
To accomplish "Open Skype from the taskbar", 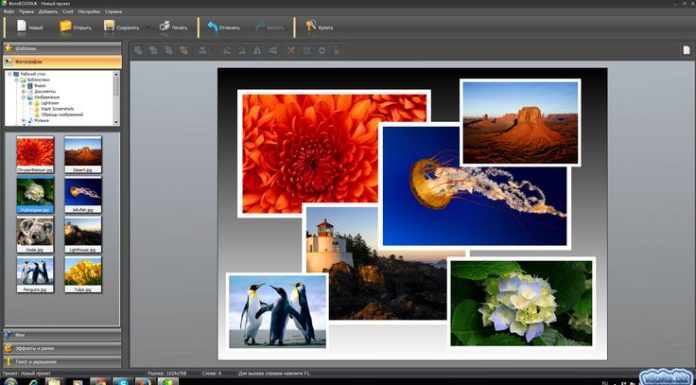I will [122, 381].
